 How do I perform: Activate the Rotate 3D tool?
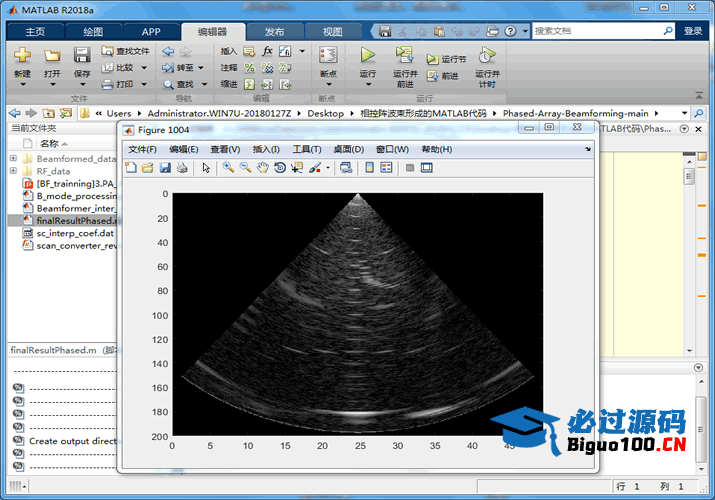coord(279,168)
